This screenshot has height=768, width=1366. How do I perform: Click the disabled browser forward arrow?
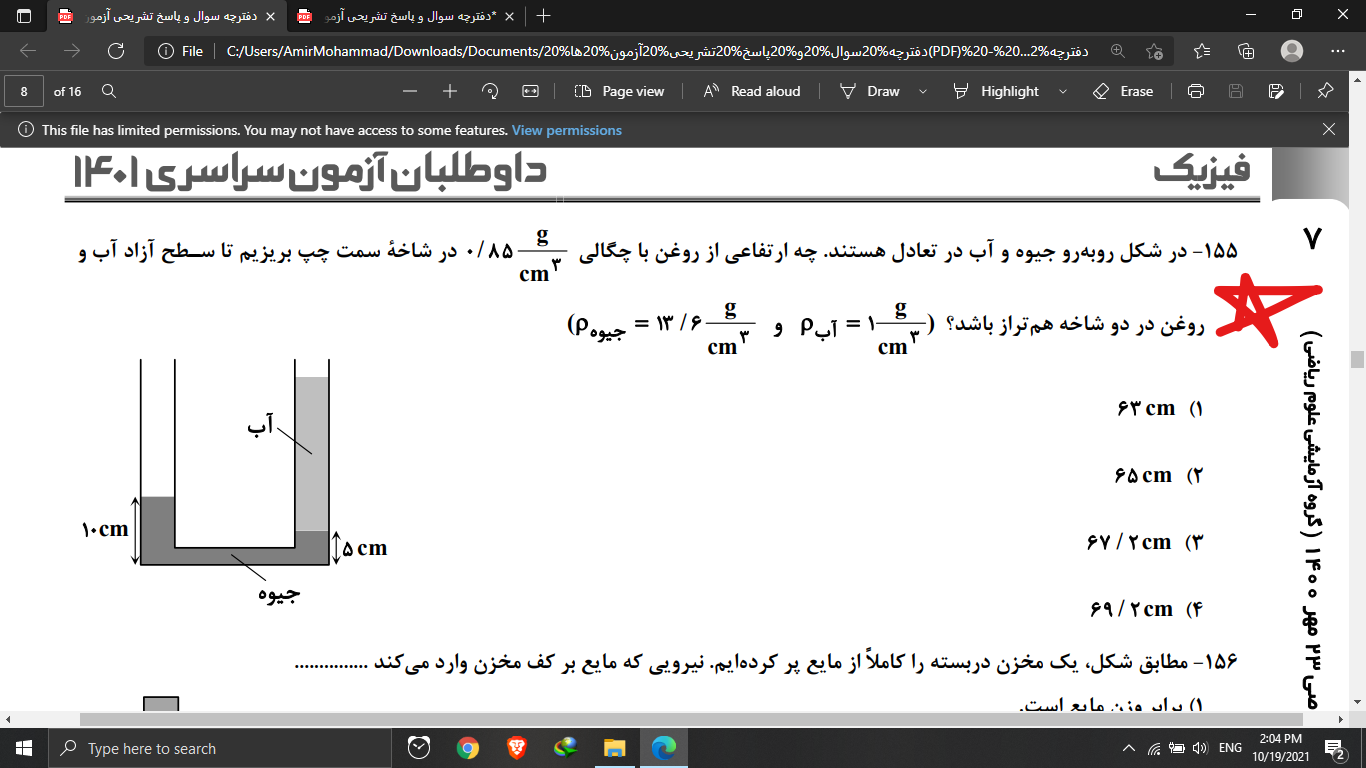click(x=72, y=51)
